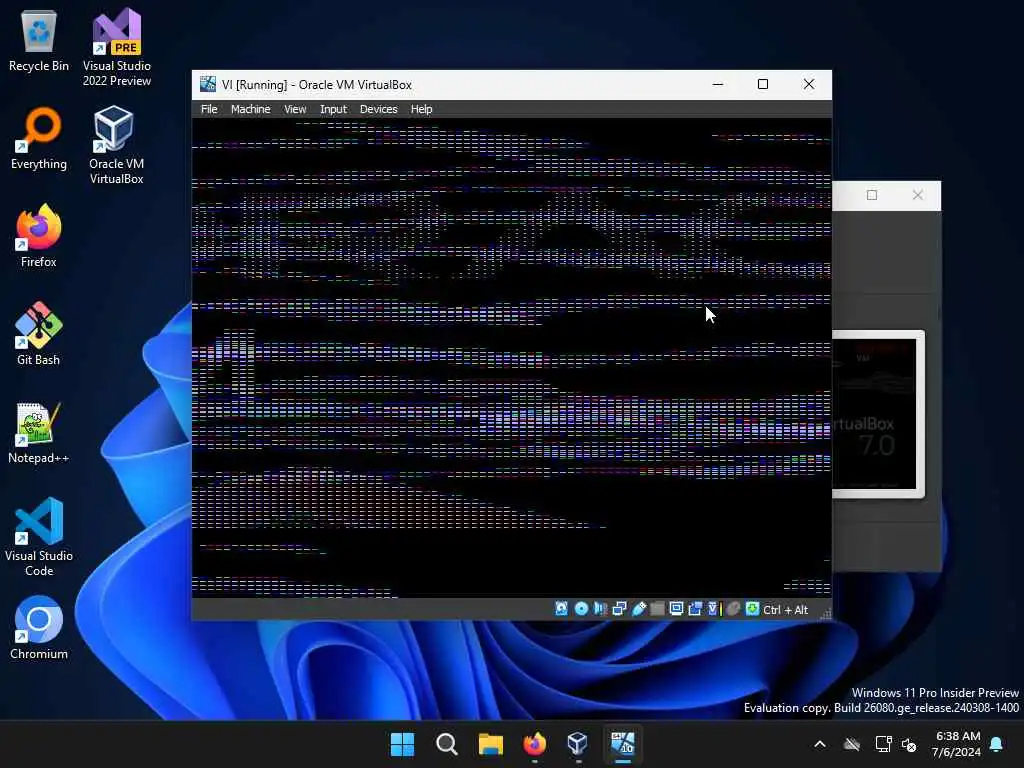Maximize the VI VirtualBox window
Image resolution: width=1024 pixels, height=768 pixels.
(x=763, y=84)
